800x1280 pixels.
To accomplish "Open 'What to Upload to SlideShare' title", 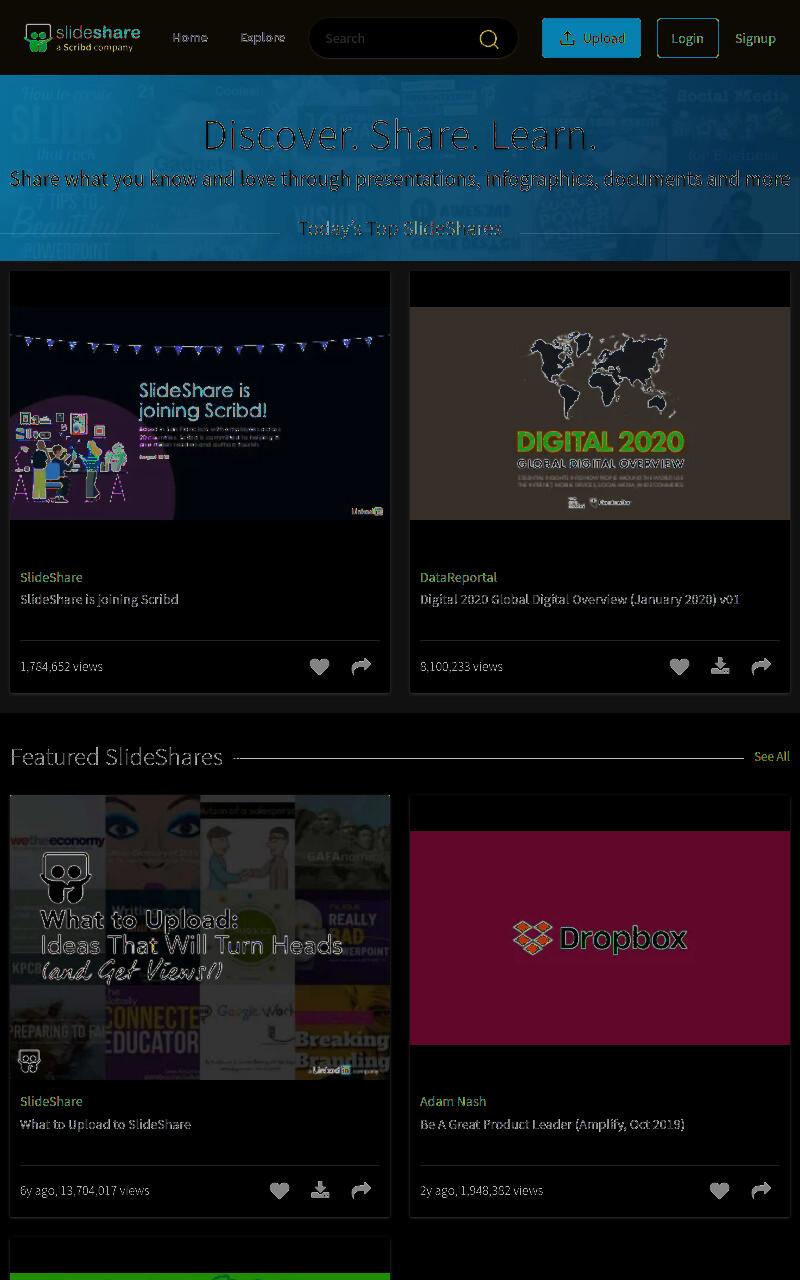I will (105, 1124).
